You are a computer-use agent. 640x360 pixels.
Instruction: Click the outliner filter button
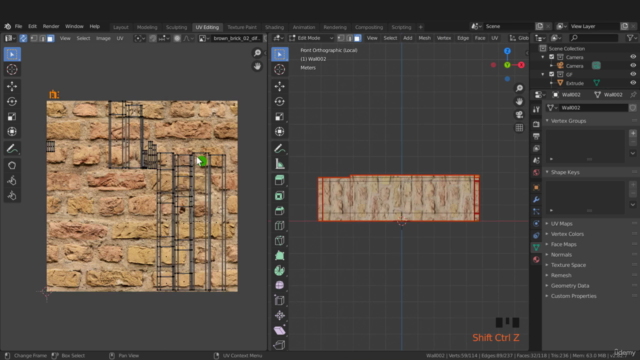(631, 38)
